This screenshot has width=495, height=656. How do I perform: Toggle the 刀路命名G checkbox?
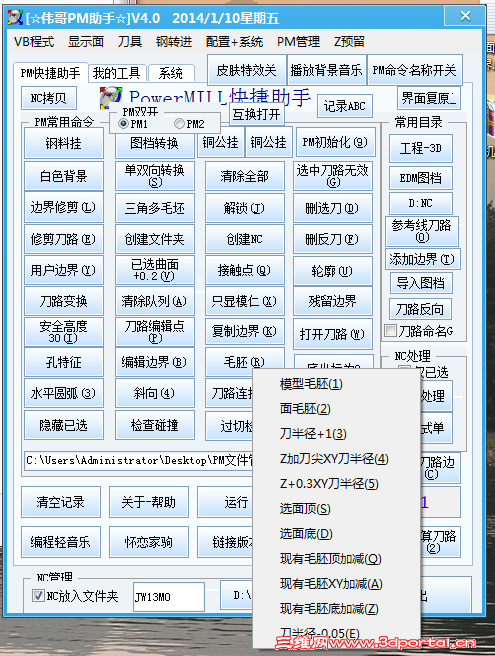coord(390,331)
